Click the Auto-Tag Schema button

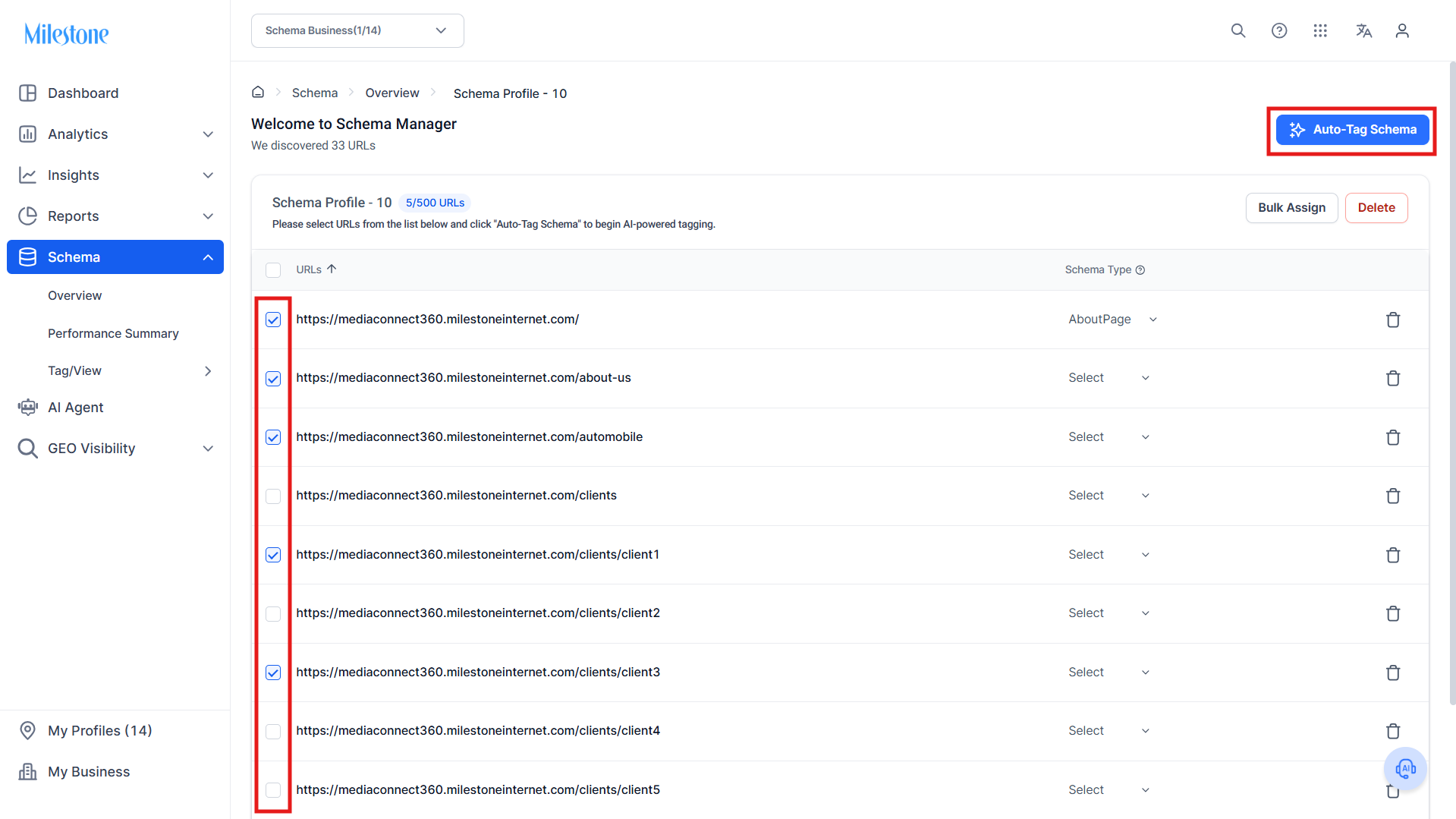[1352, 130]
